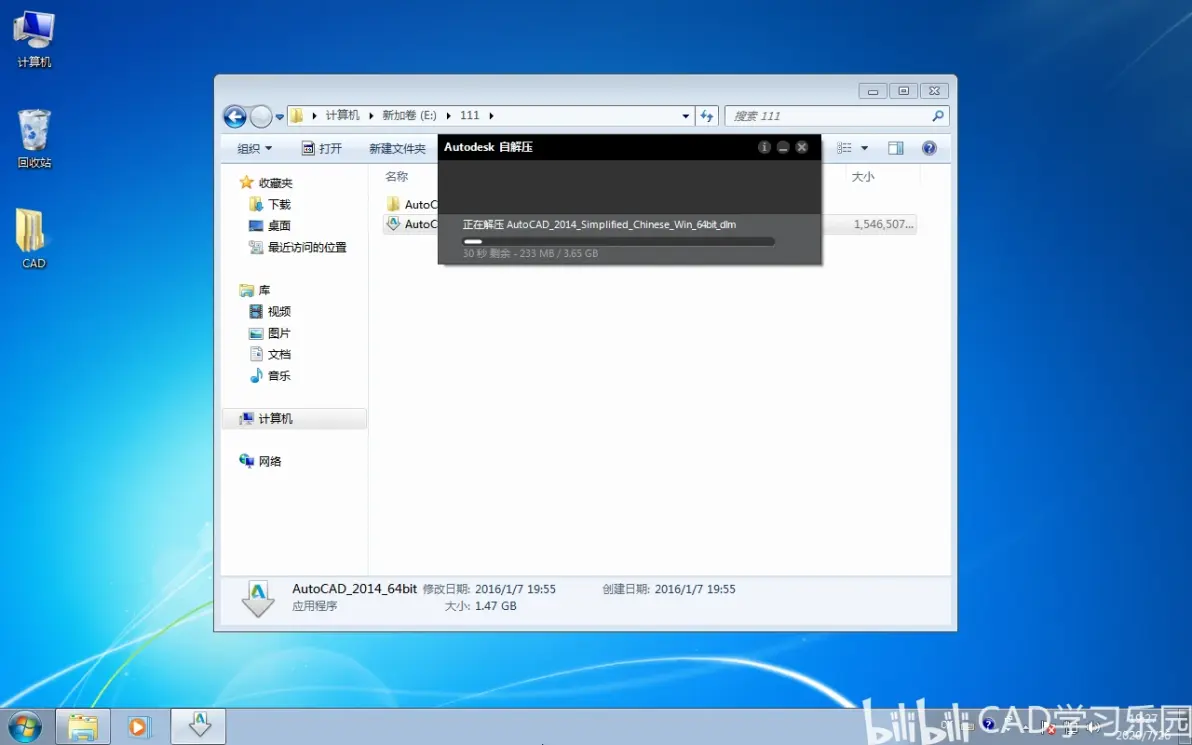The image size is (1192, 745).
Task: Change the view with the view icon
Action: 844,147
